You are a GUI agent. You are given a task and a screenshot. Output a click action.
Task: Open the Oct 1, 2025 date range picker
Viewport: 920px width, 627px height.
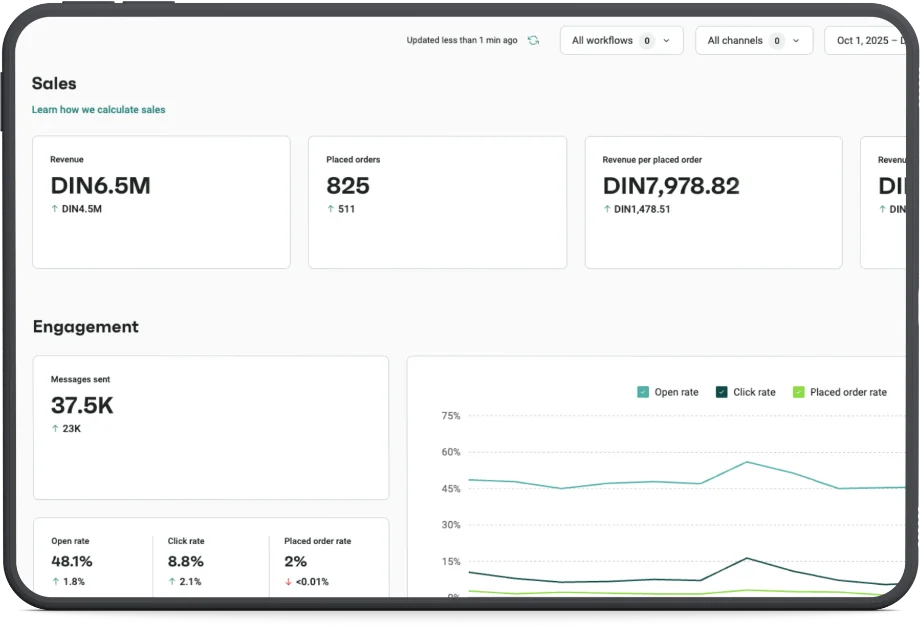(x=865, y=40)
